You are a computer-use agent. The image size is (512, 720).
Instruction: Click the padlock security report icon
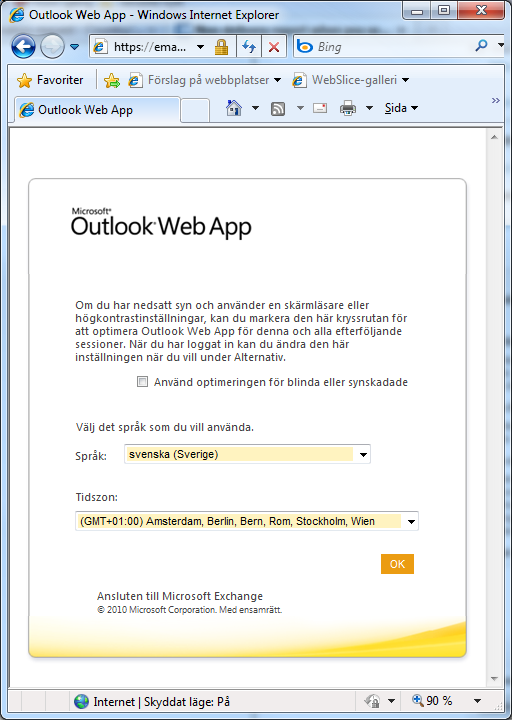pyautogui.click(x=221, y=47)
